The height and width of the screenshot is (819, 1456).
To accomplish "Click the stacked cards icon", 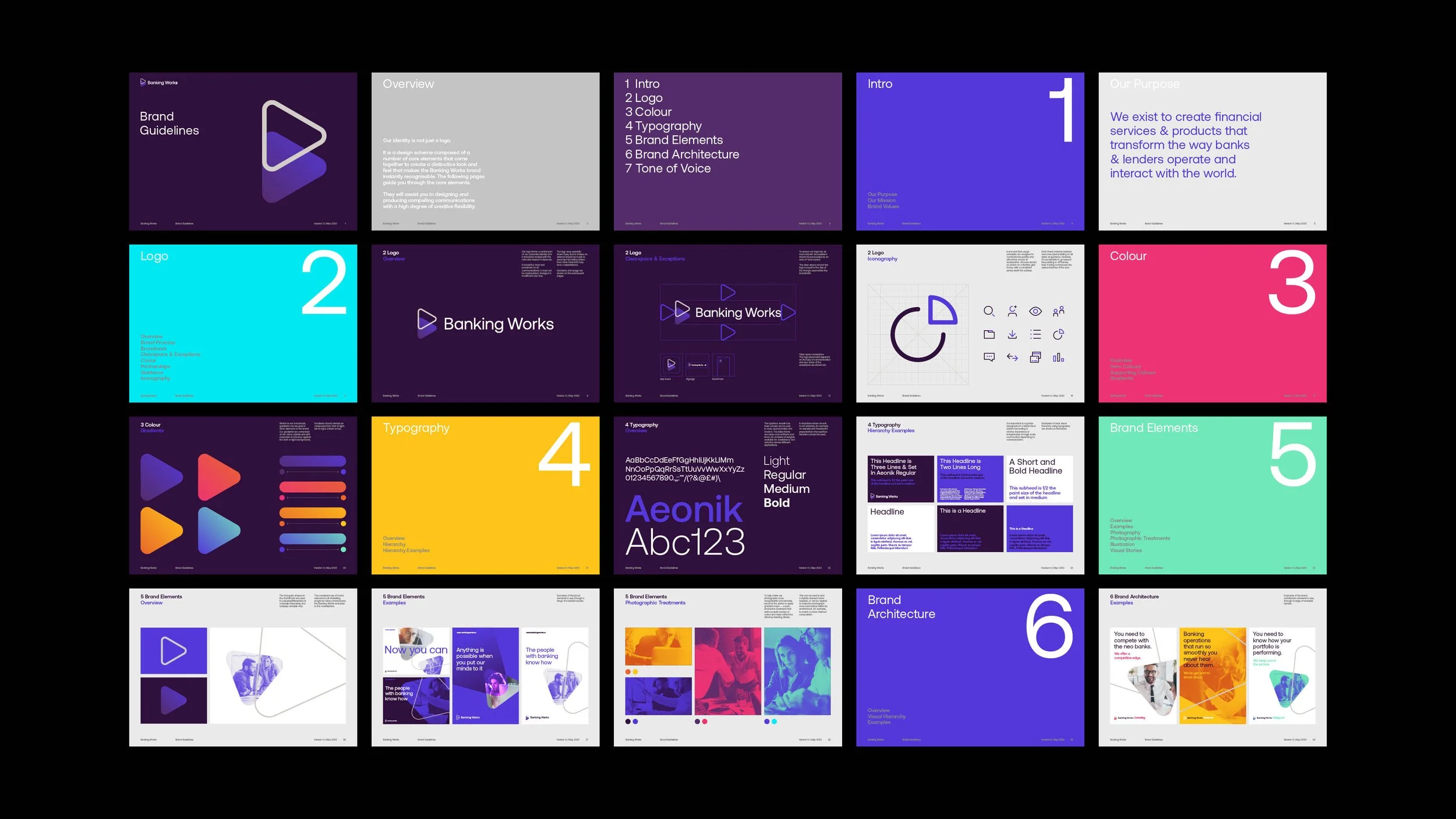I will (1036, 357).
